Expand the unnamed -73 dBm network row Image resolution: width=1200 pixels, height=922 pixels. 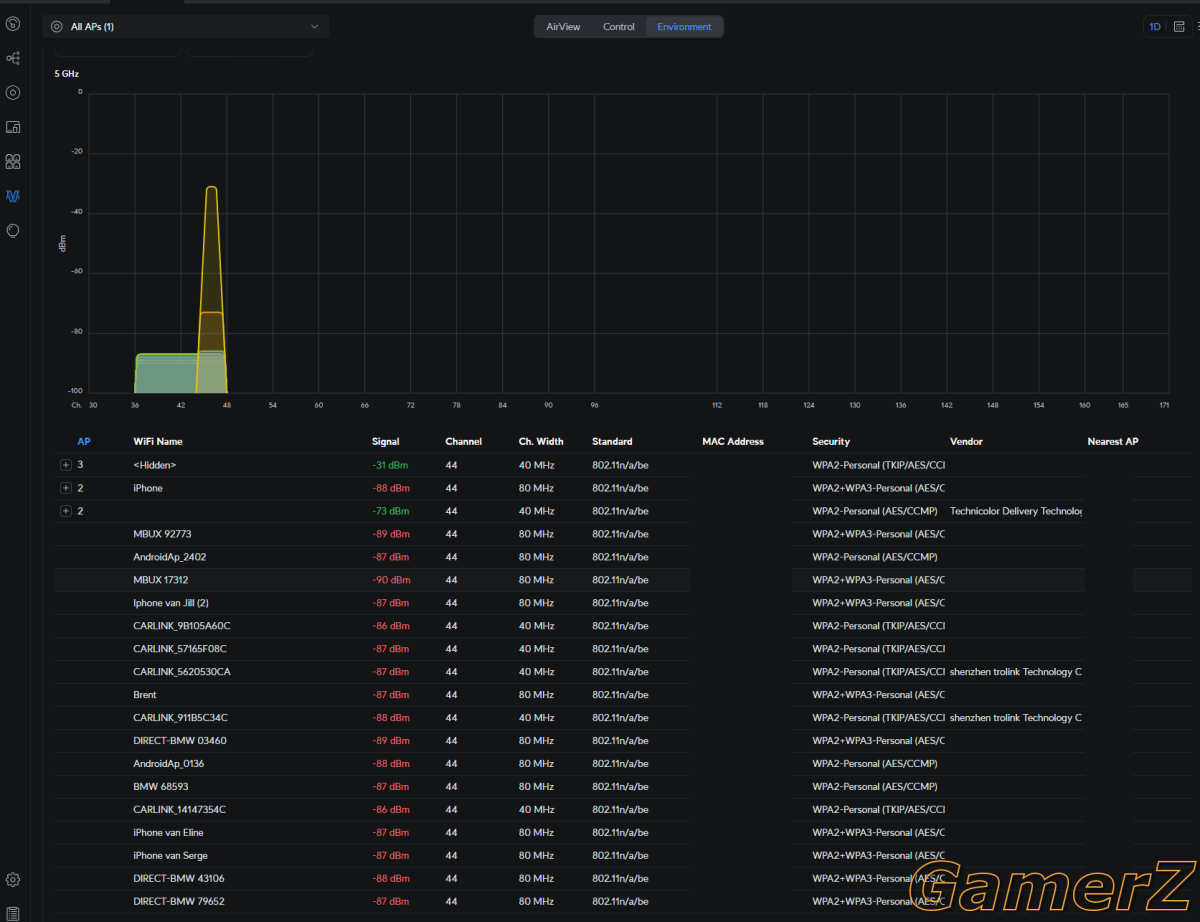coord(66,511)
